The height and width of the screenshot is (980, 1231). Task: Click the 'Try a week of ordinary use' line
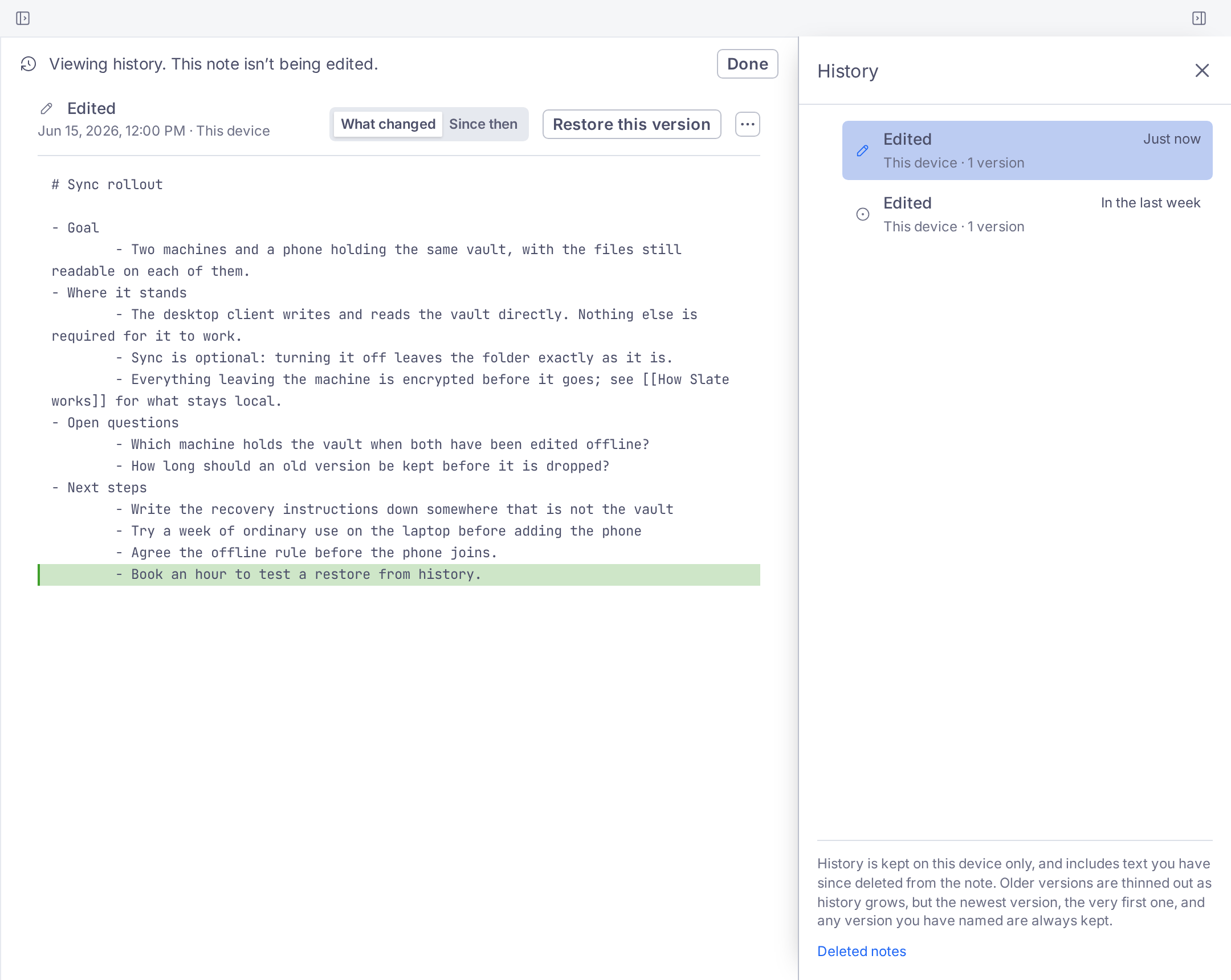point(378,532)
